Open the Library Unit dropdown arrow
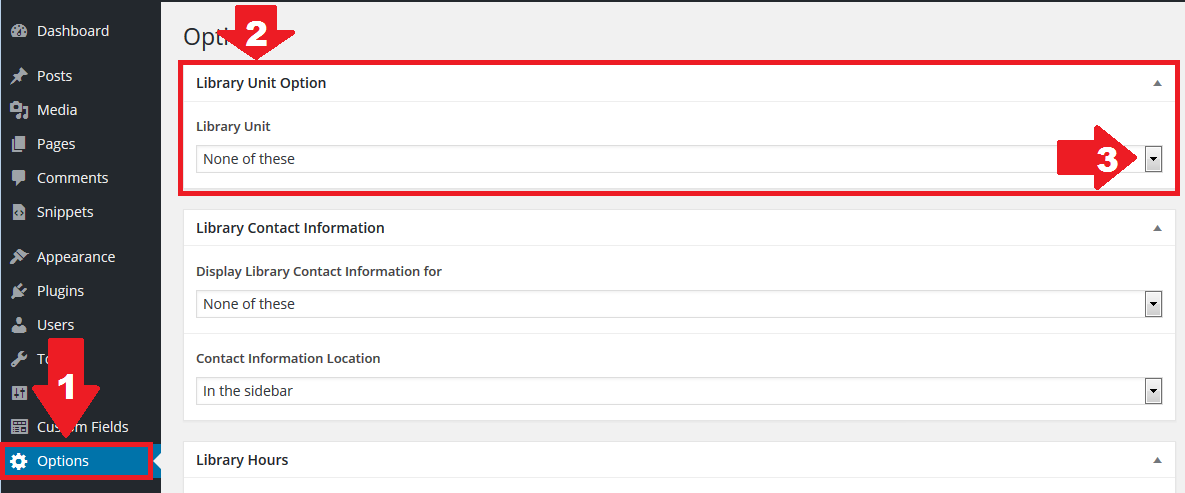Screen dimensions: 1185x493 coord(1153,159)
